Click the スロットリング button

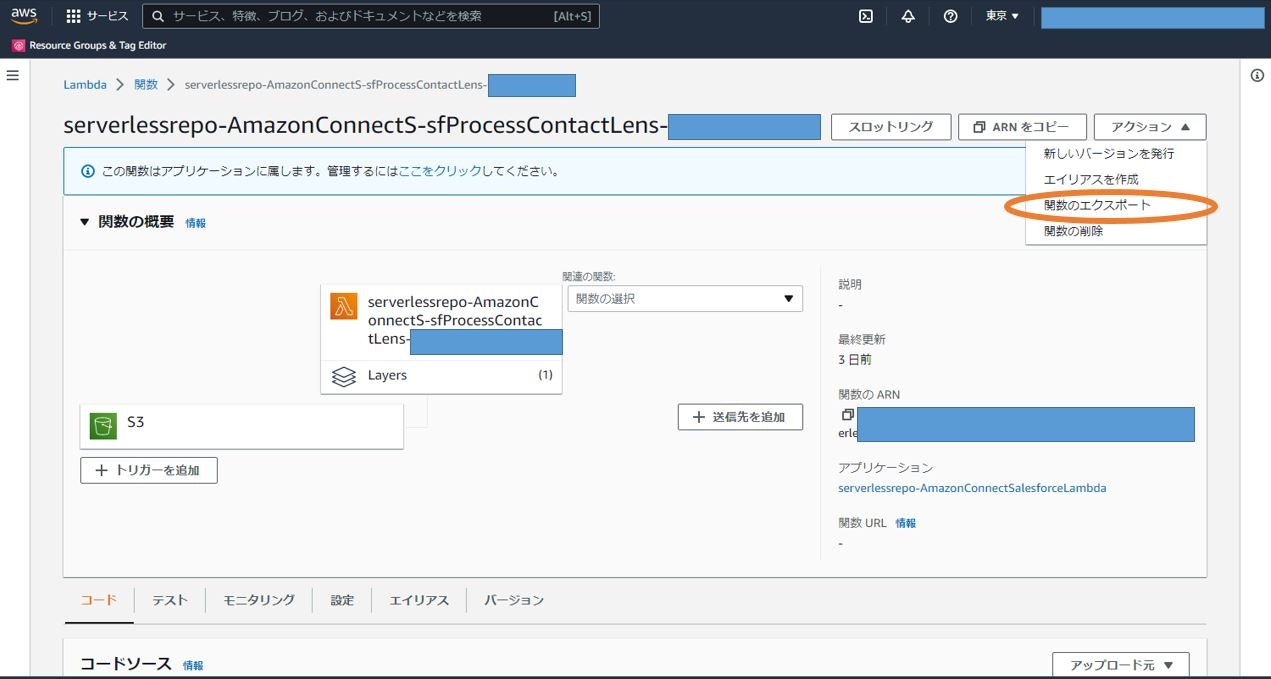[891, 127]
